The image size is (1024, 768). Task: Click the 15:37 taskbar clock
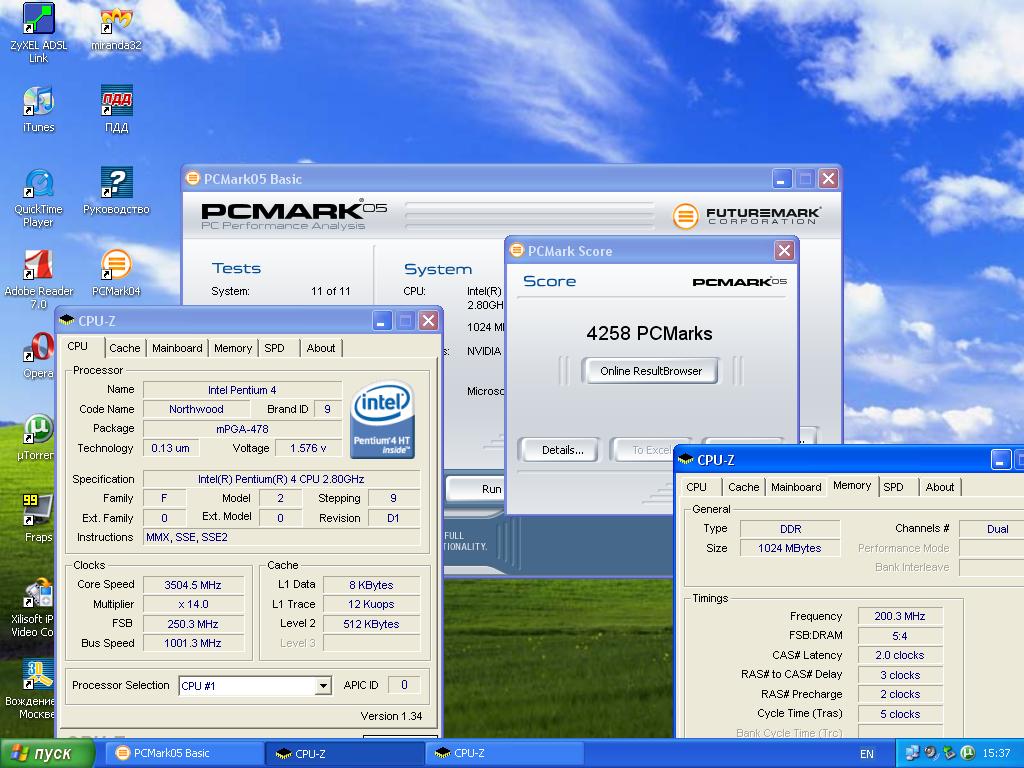click(995, 754)
